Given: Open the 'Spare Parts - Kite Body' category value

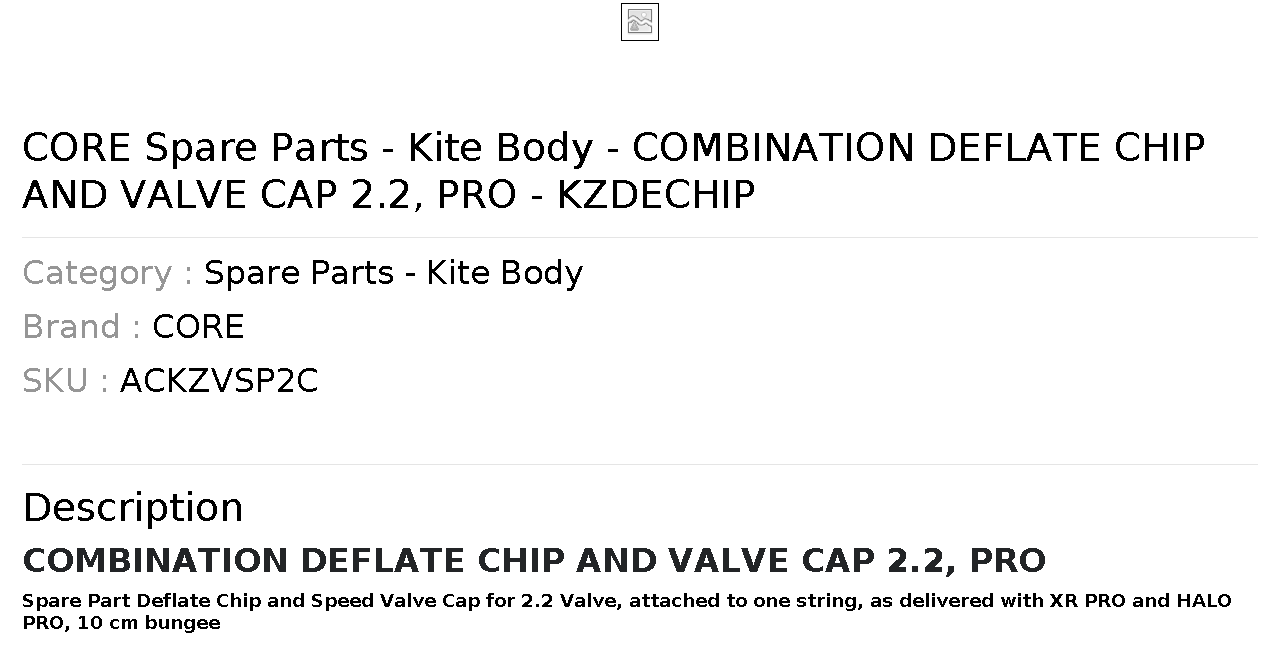Looking at the screenshot, I should coord(393,273).
